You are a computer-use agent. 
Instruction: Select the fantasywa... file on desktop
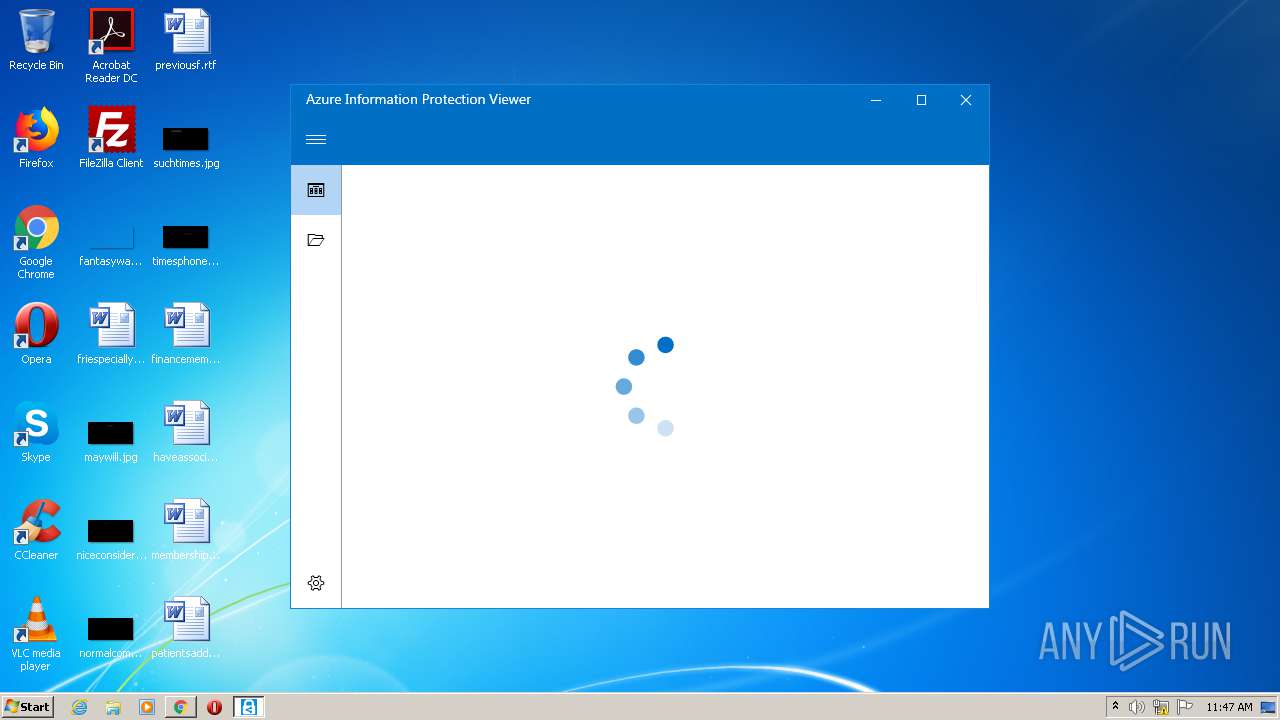pos(111,246)
